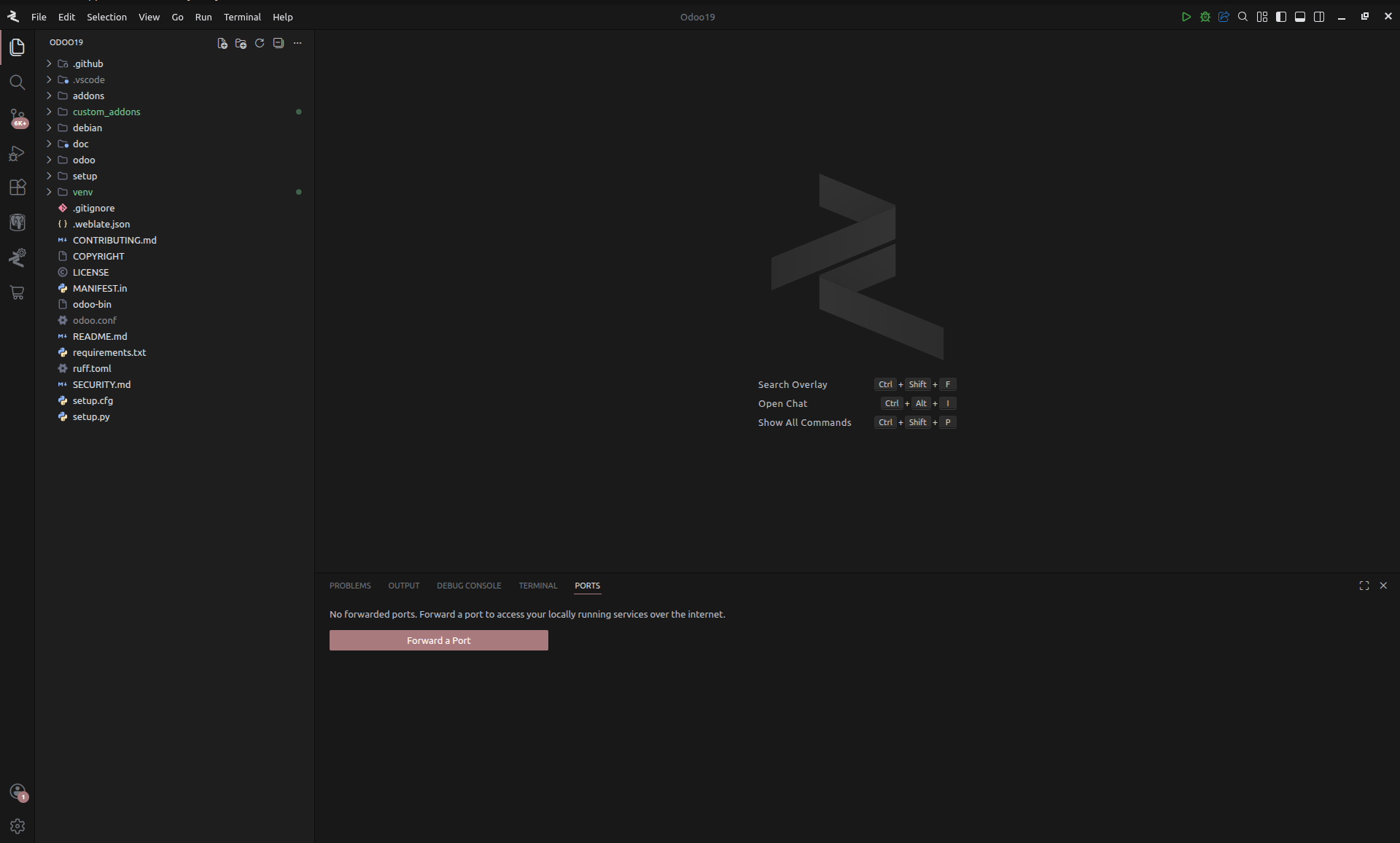
Task: Open the Terminal menu
Action: (242, 17)
